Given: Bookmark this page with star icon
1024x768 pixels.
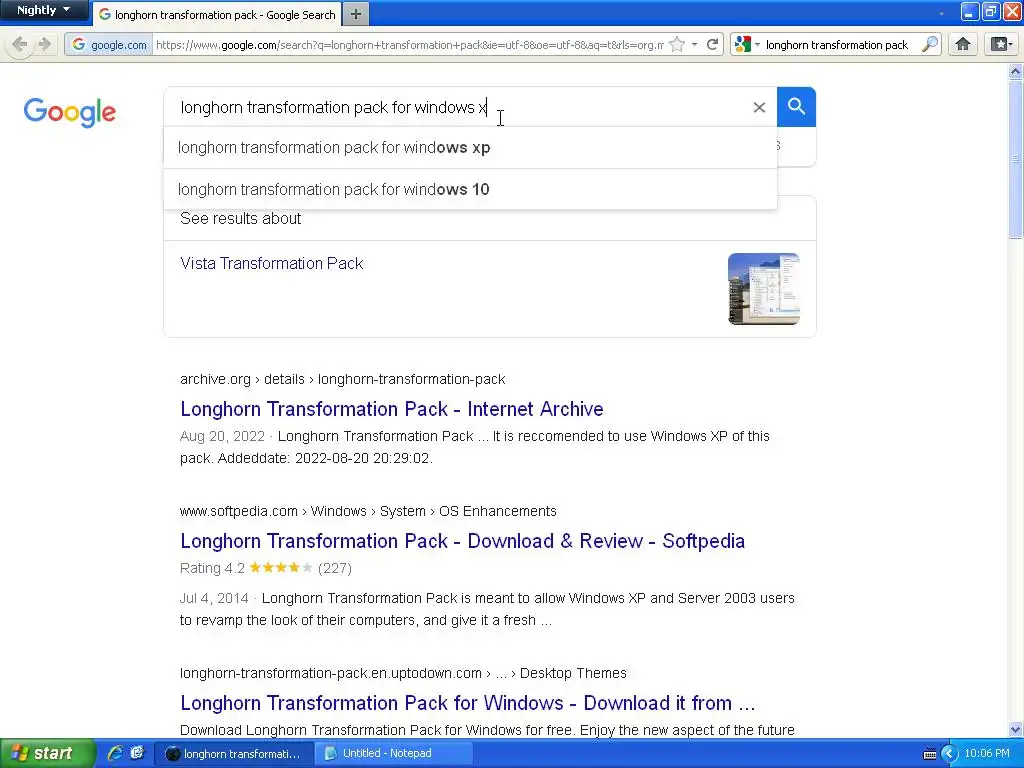Looking at the screenshot, I should (677, 44).
